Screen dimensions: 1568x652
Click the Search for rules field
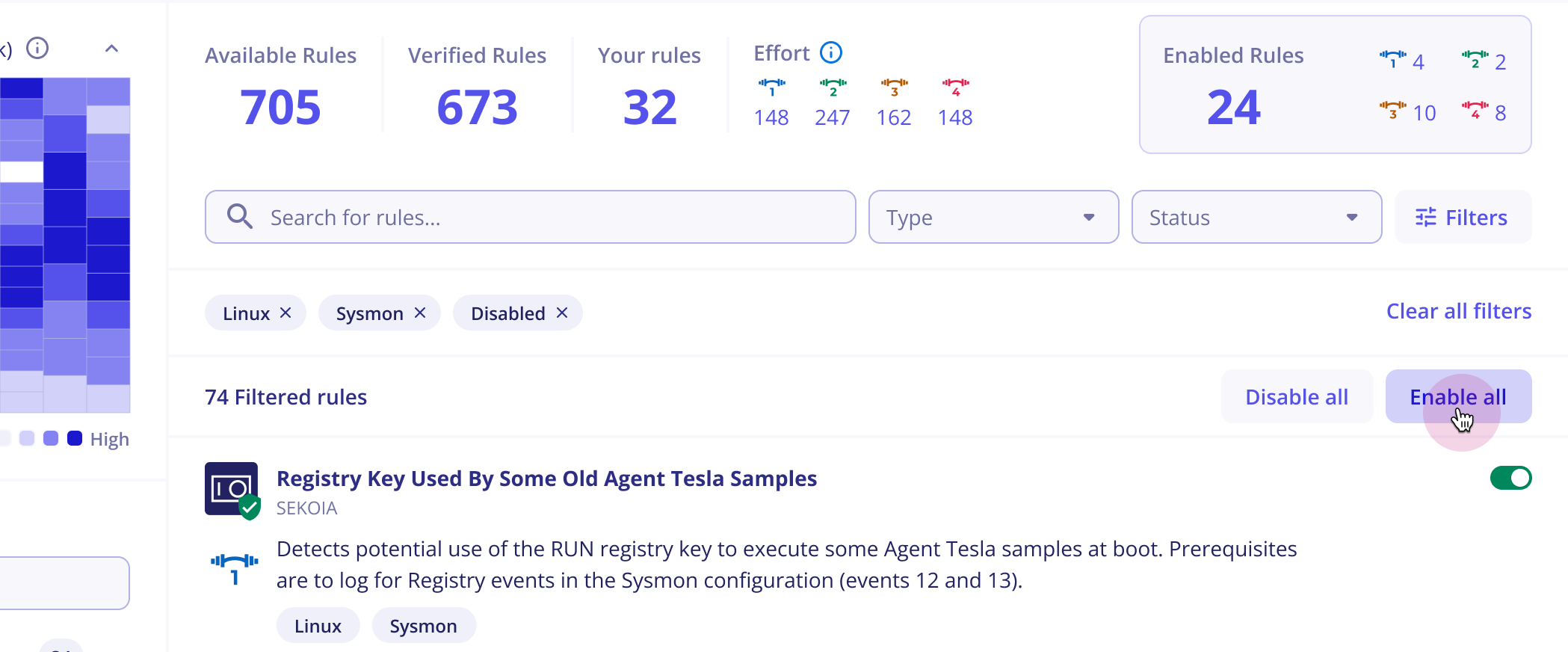(x=553, y=217)
